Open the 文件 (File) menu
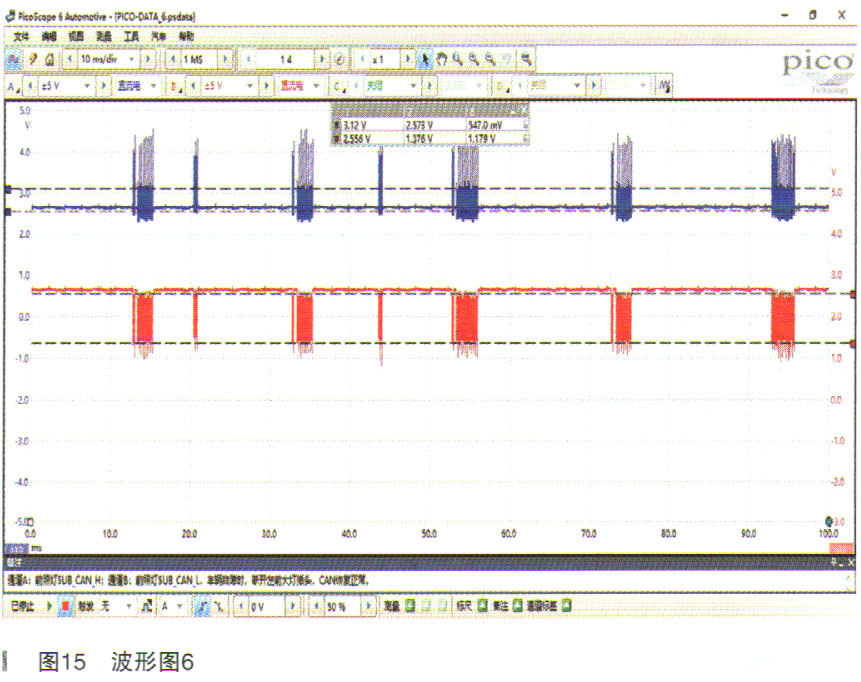861x682 pixels. (21, 37)
